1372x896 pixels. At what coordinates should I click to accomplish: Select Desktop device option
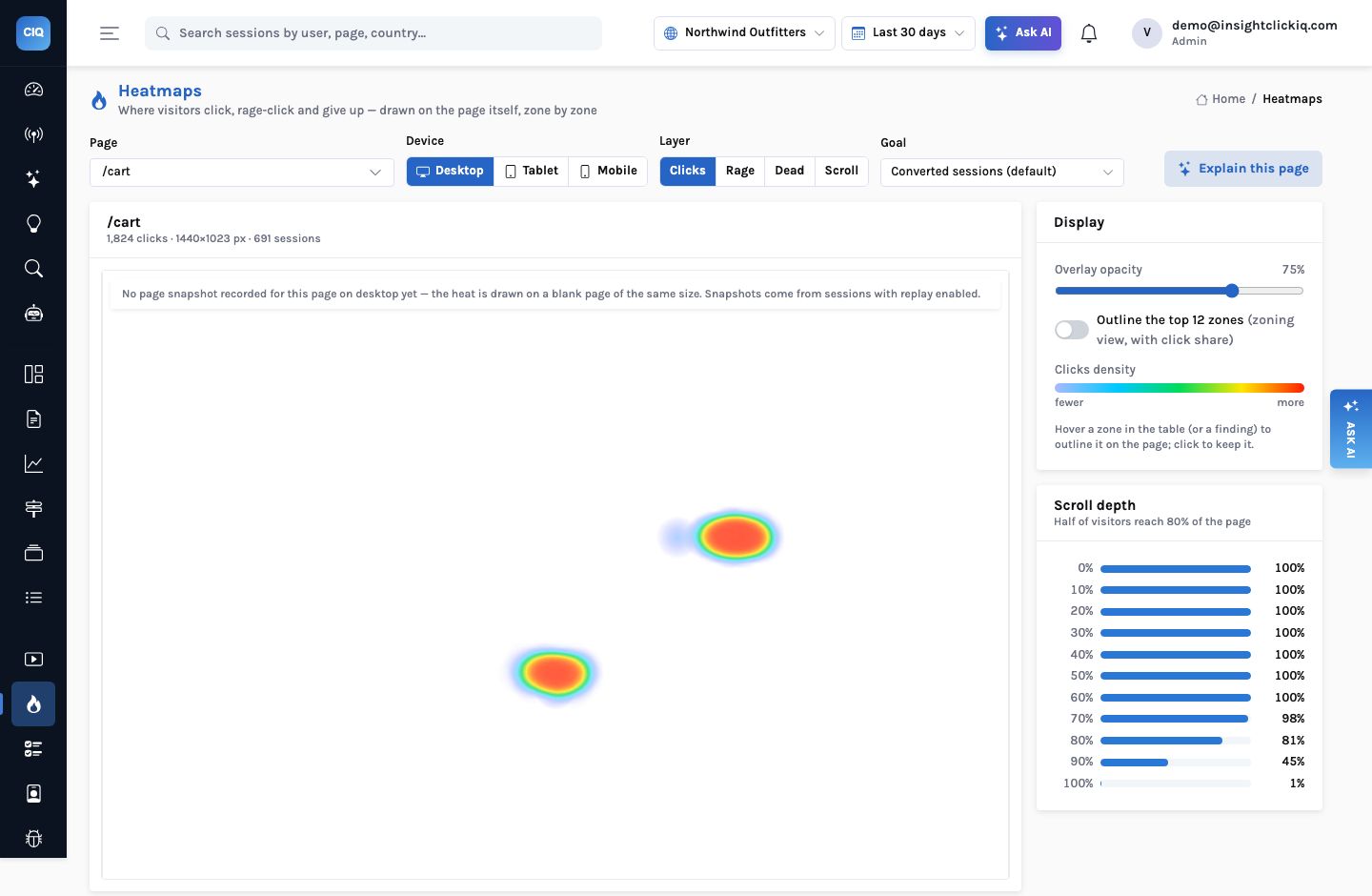[x=450, y=171]
